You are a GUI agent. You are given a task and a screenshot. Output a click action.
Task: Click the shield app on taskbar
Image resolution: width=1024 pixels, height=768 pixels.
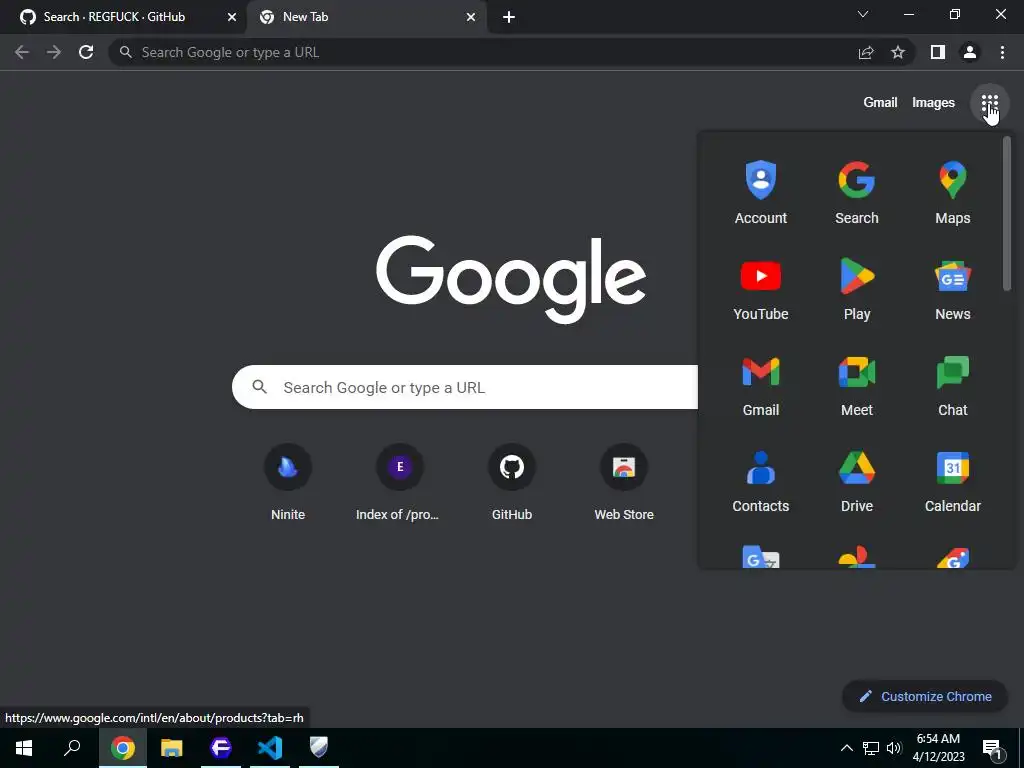(x=319, y=748)
